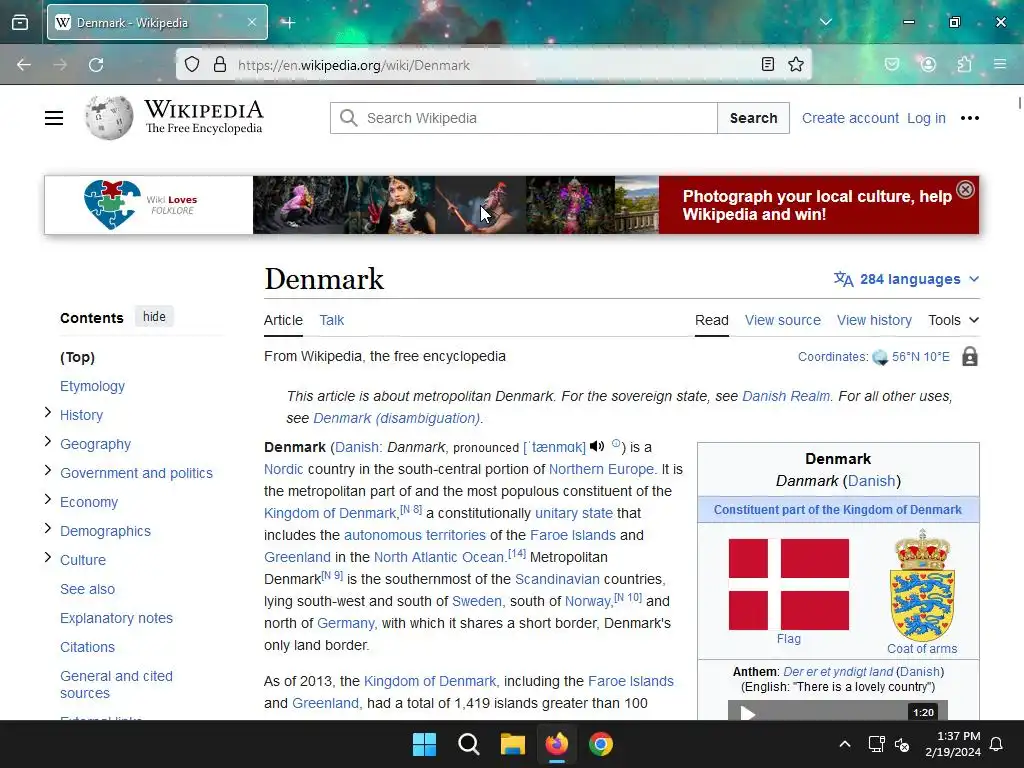Toggle reader view icon in address bar
Screen dimensions: 1024x768
click(x=768, y=64)
